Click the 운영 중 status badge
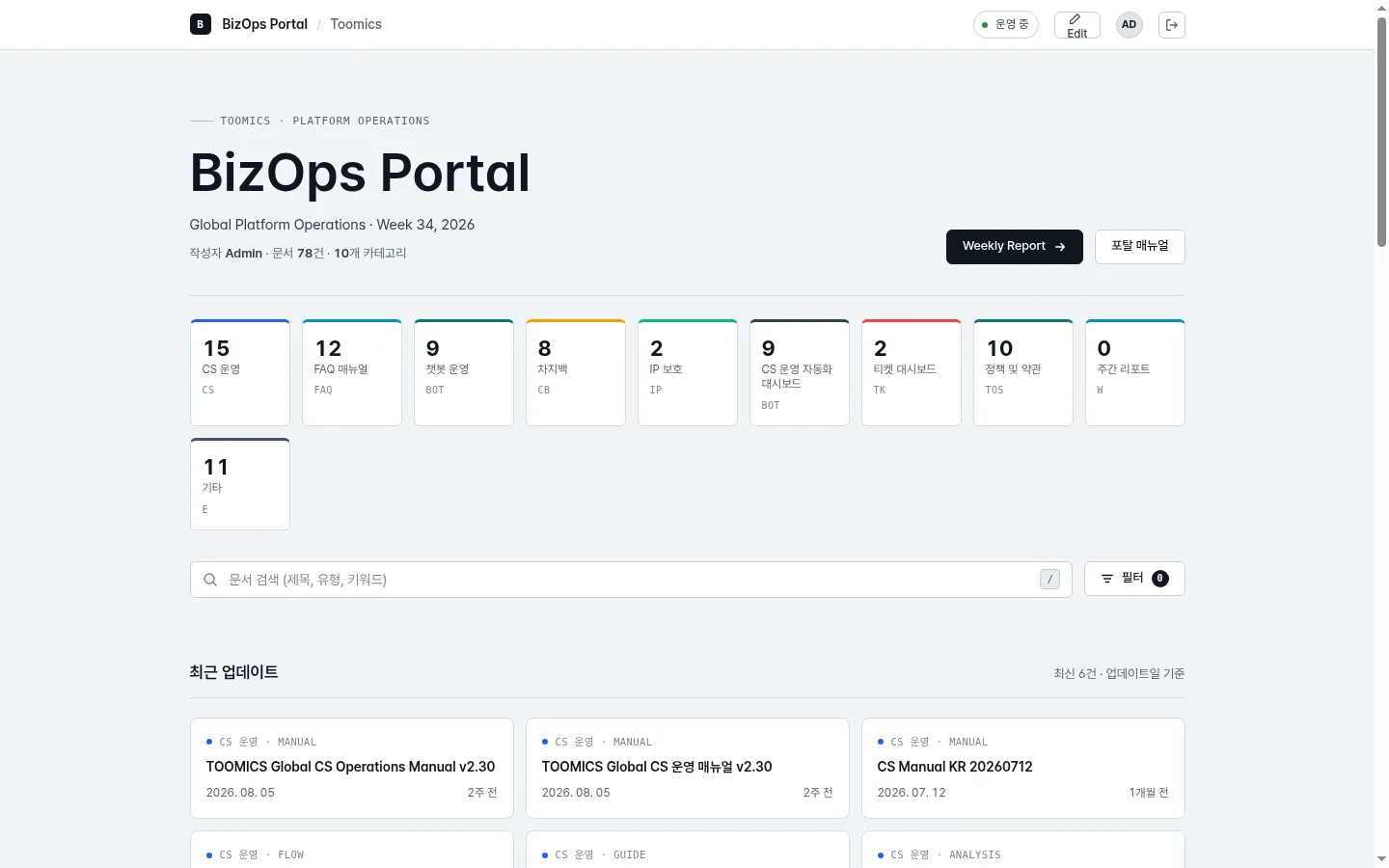Viewport: 1389px width, 868px height. coord(1005,25)
